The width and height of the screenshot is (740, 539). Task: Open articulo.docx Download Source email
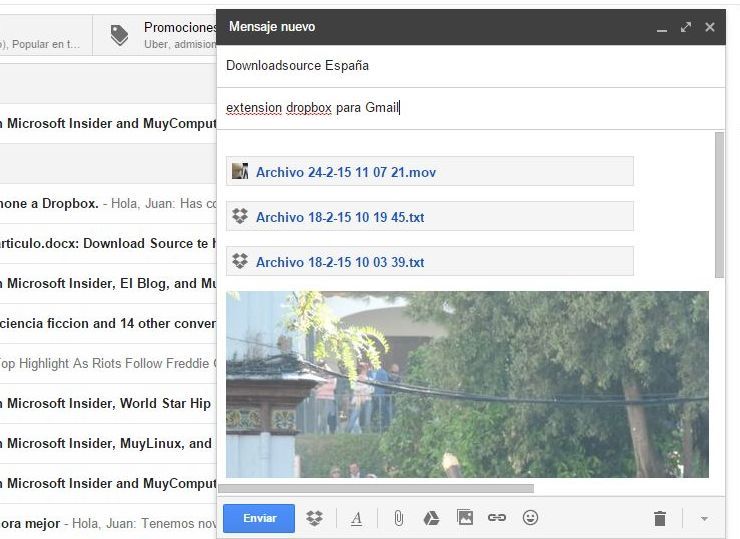coord(108,244)
